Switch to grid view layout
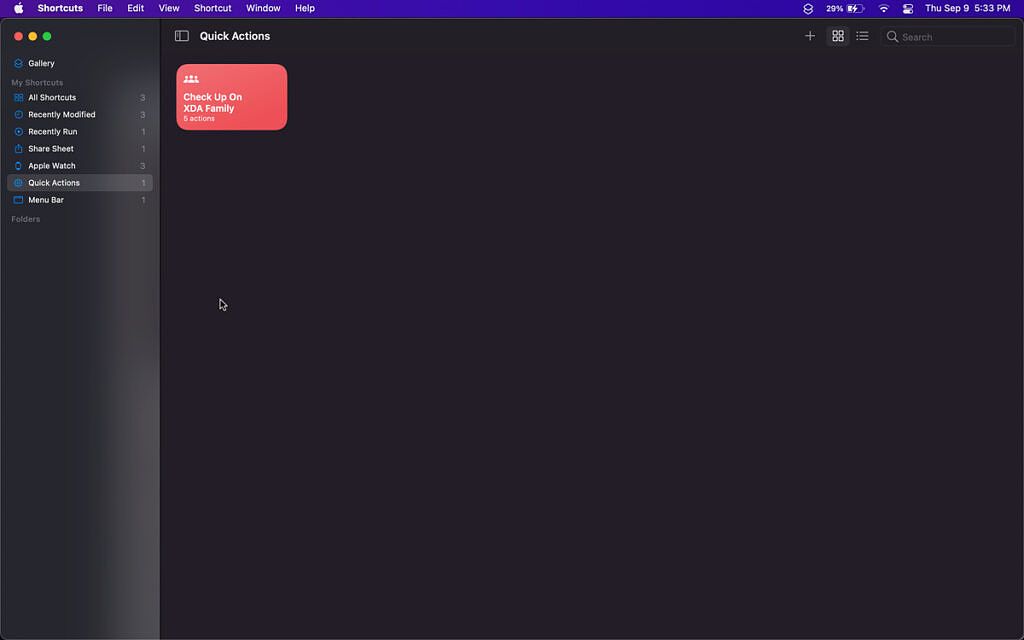Viewport: 1024px width, 640px height. click(838, 35)
